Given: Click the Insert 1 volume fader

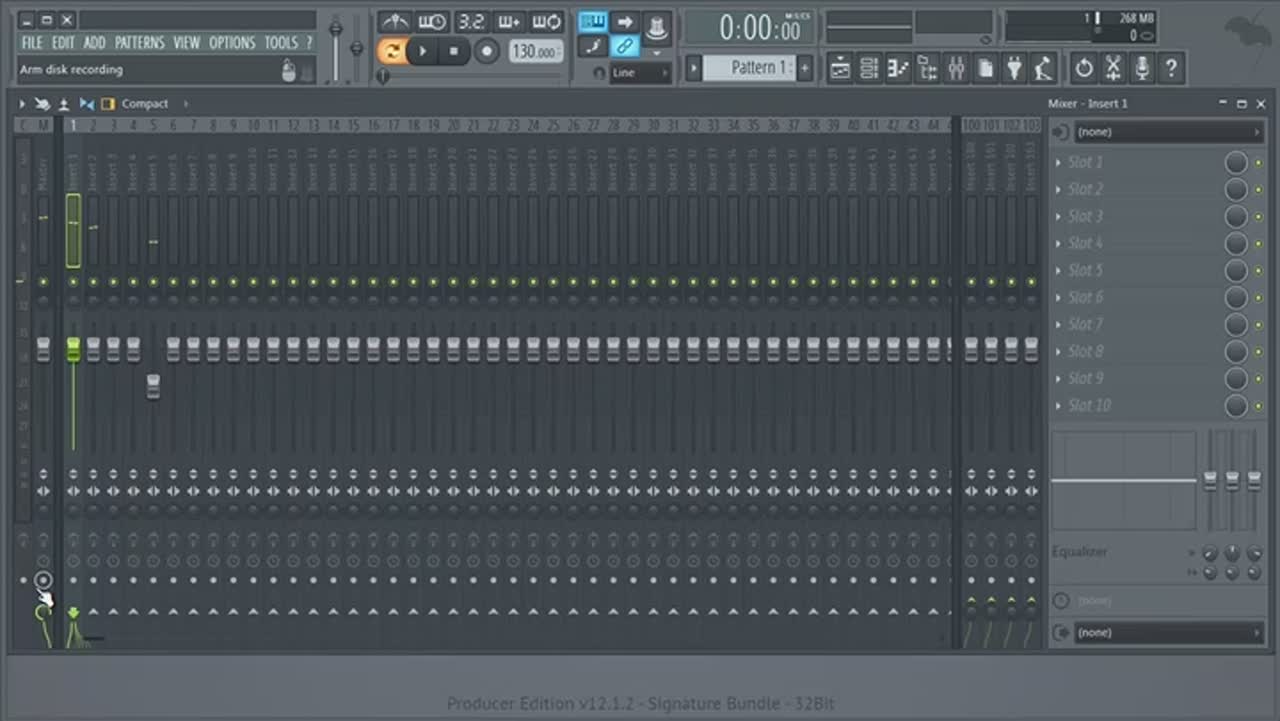Looking at the screenshot, I should tap(73, 350).
